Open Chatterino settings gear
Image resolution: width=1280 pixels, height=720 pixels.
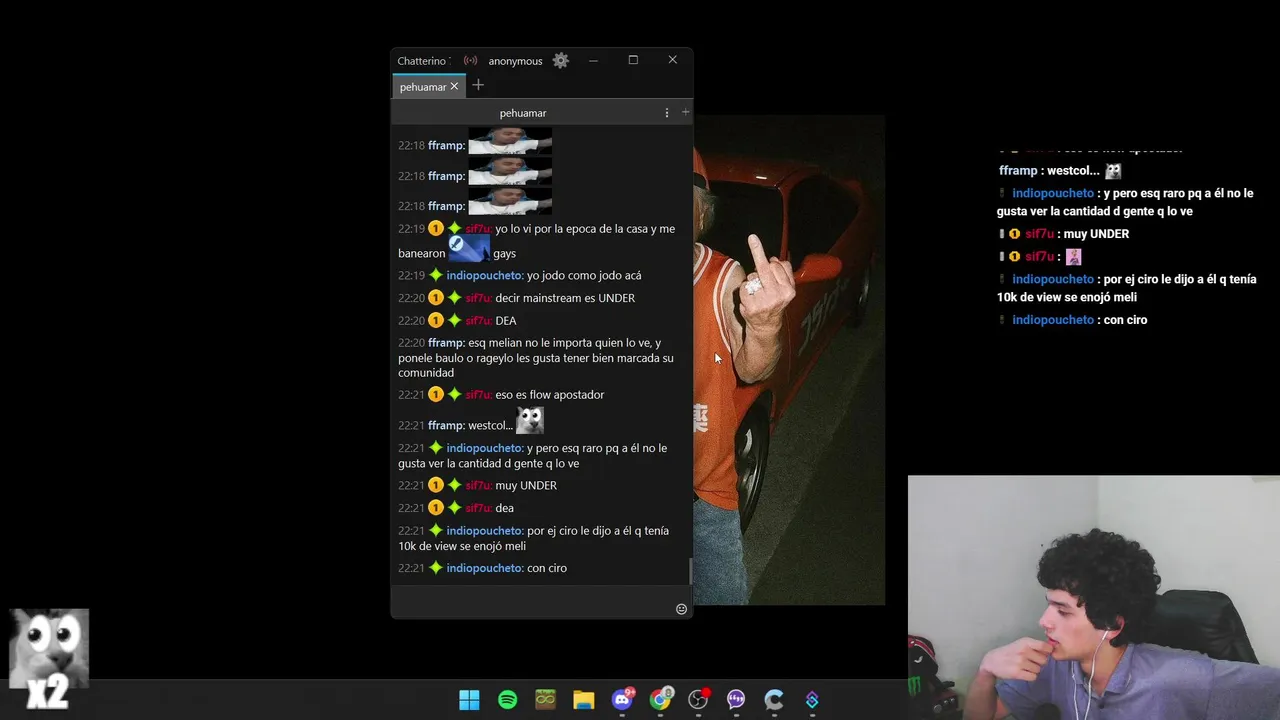[561, 61]
